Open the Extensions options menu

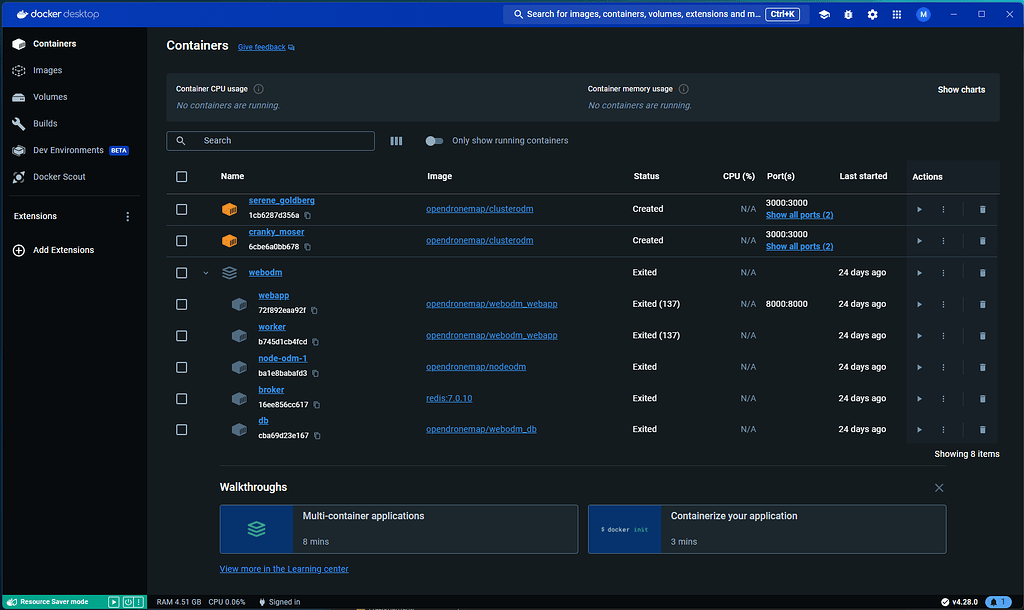click(127, 216)
